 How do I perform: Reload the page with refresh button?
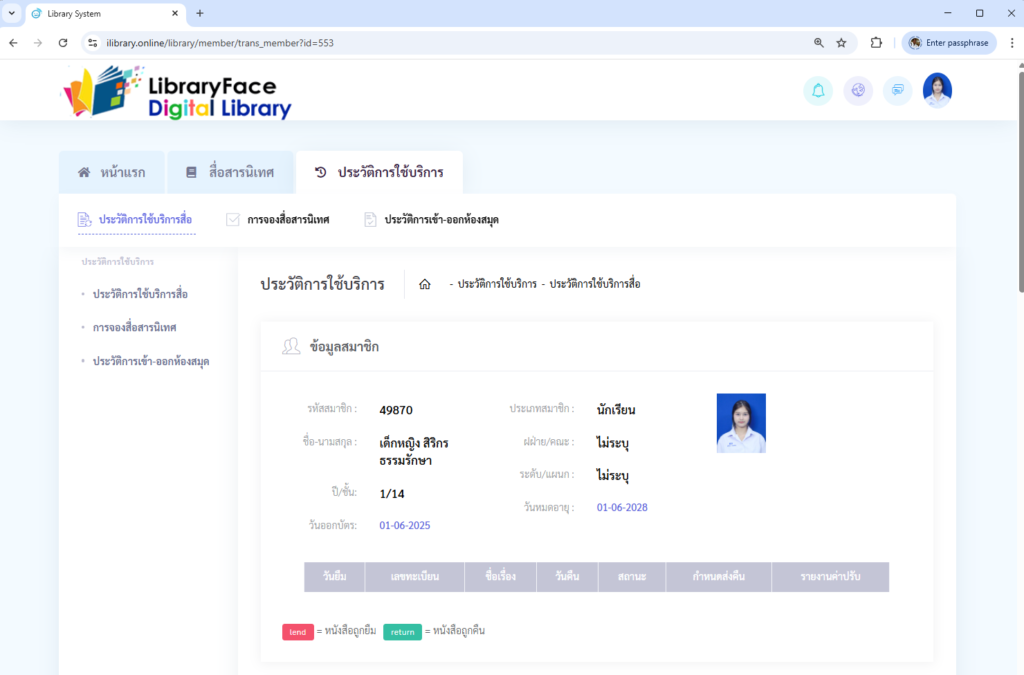pyautogui.click(x=63, y=43)
